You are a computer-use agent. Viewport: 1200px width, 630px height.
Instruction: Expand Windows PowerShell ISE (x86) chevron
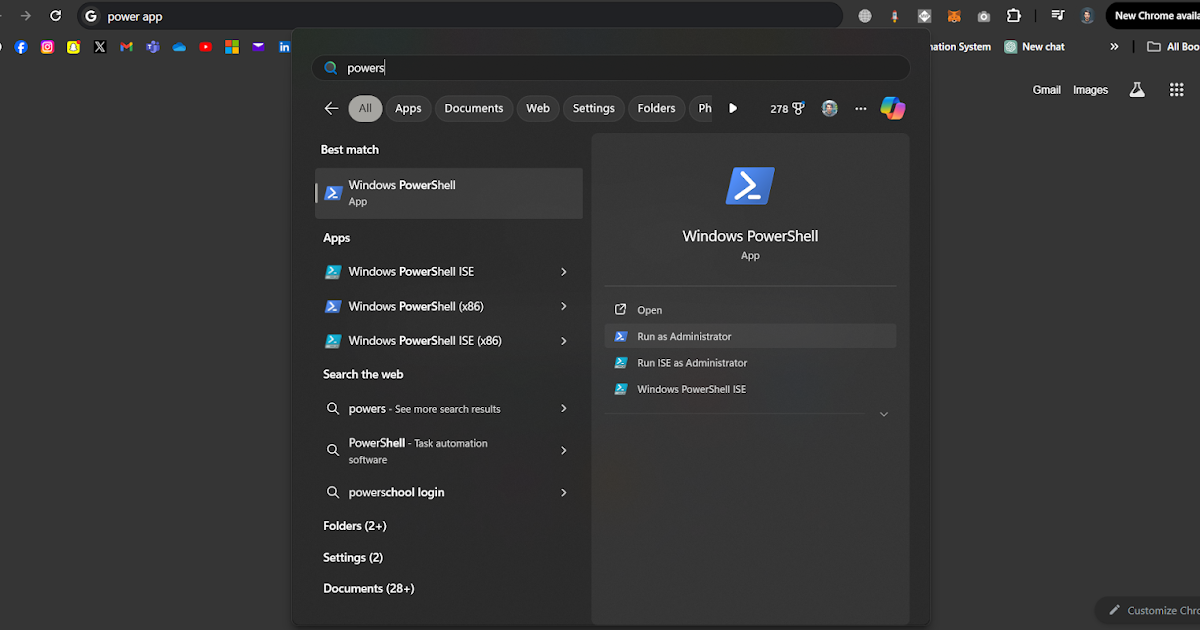(564, 341)
